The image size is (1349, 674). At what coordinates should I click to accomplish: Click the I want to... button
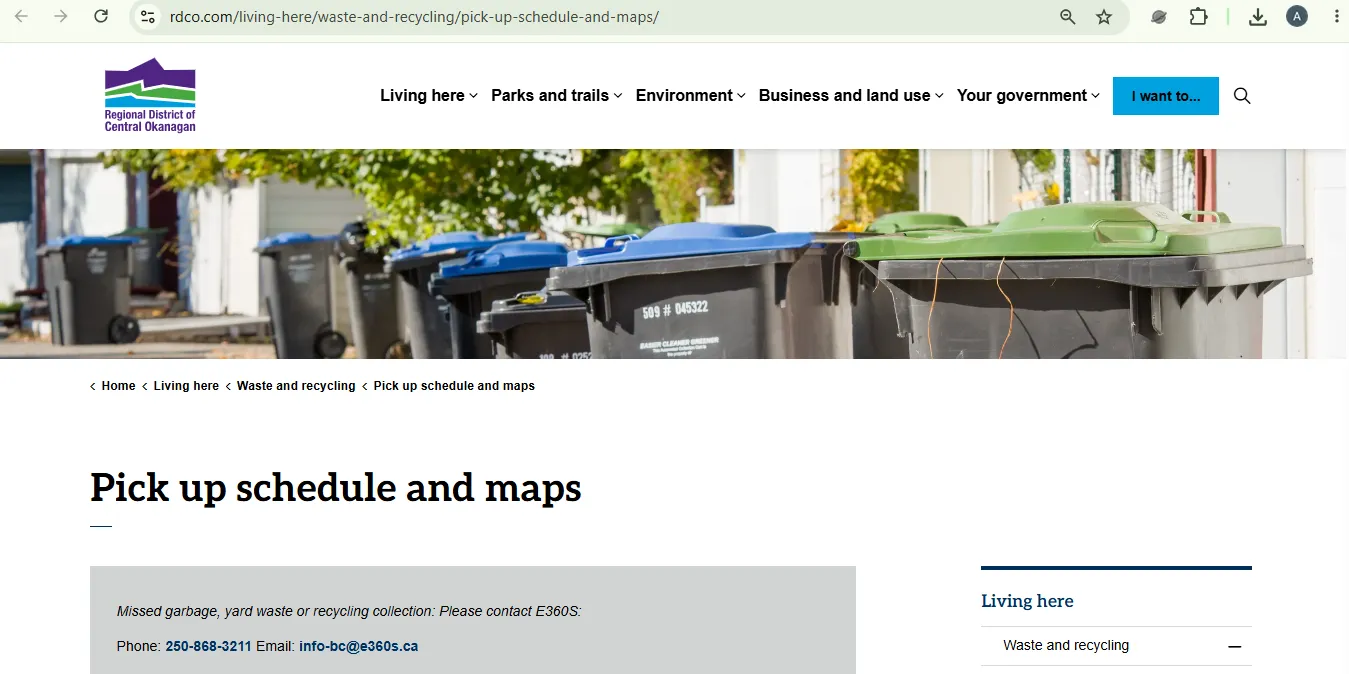point(1166,96)
